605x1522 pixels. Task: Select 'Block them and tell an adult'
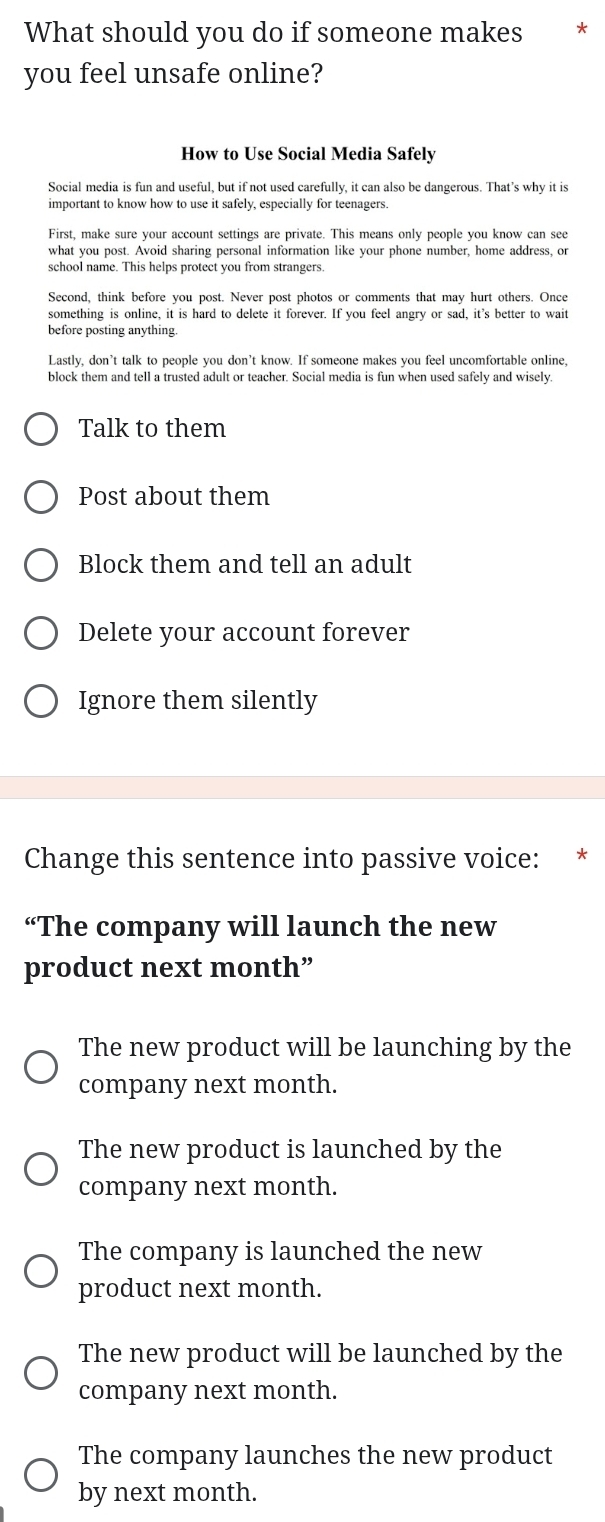click(41, 565)
